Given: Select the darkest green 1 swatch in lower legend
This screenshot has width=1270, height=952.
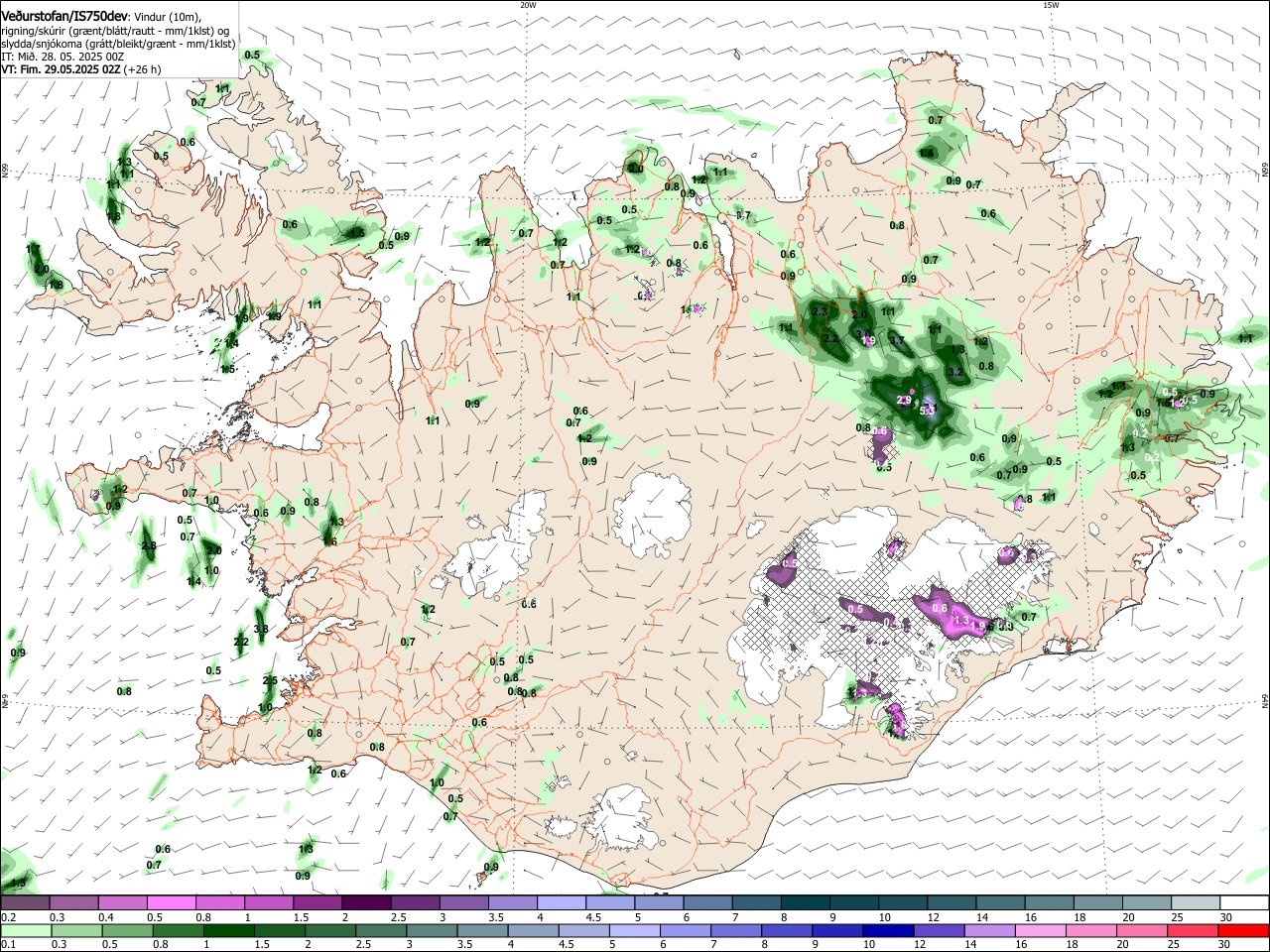Looking at the screenshot, I should [x=228, y=930].
